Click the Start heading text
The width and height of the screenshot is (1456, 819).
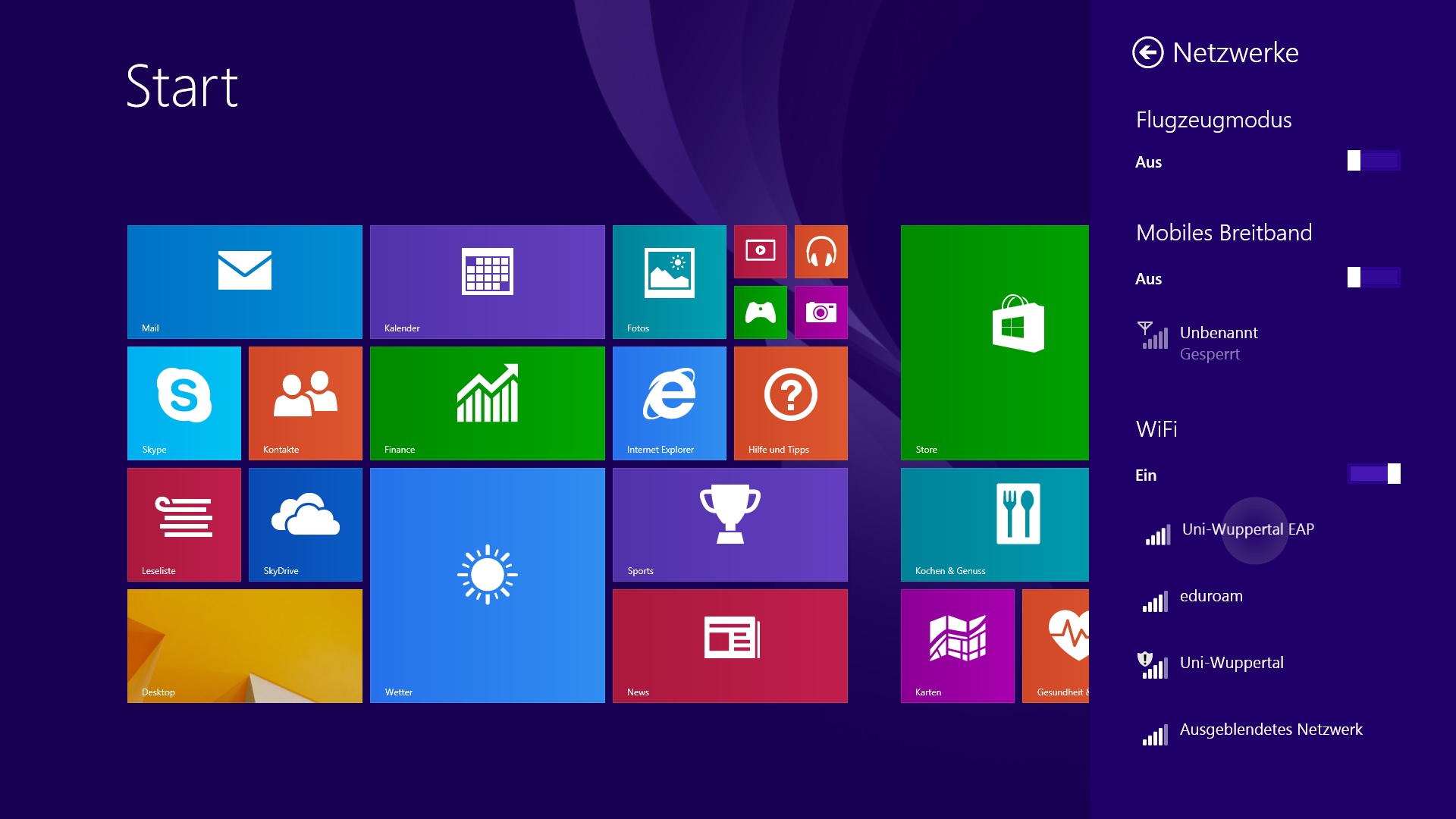[x=182, y=86]
